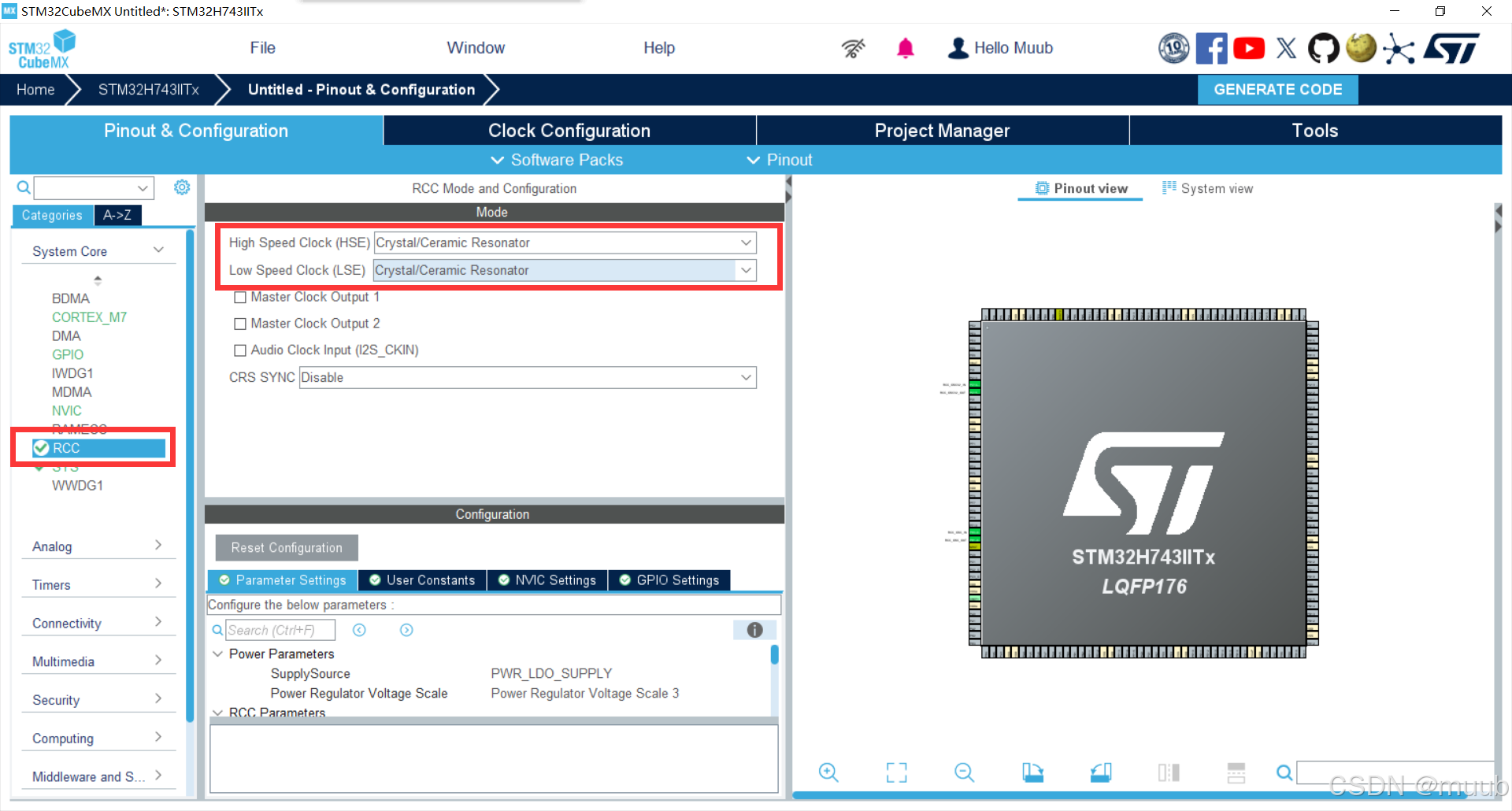Zoom in on the pinout view
This screenshot has width=1512, height=811.
click(828, 772)
